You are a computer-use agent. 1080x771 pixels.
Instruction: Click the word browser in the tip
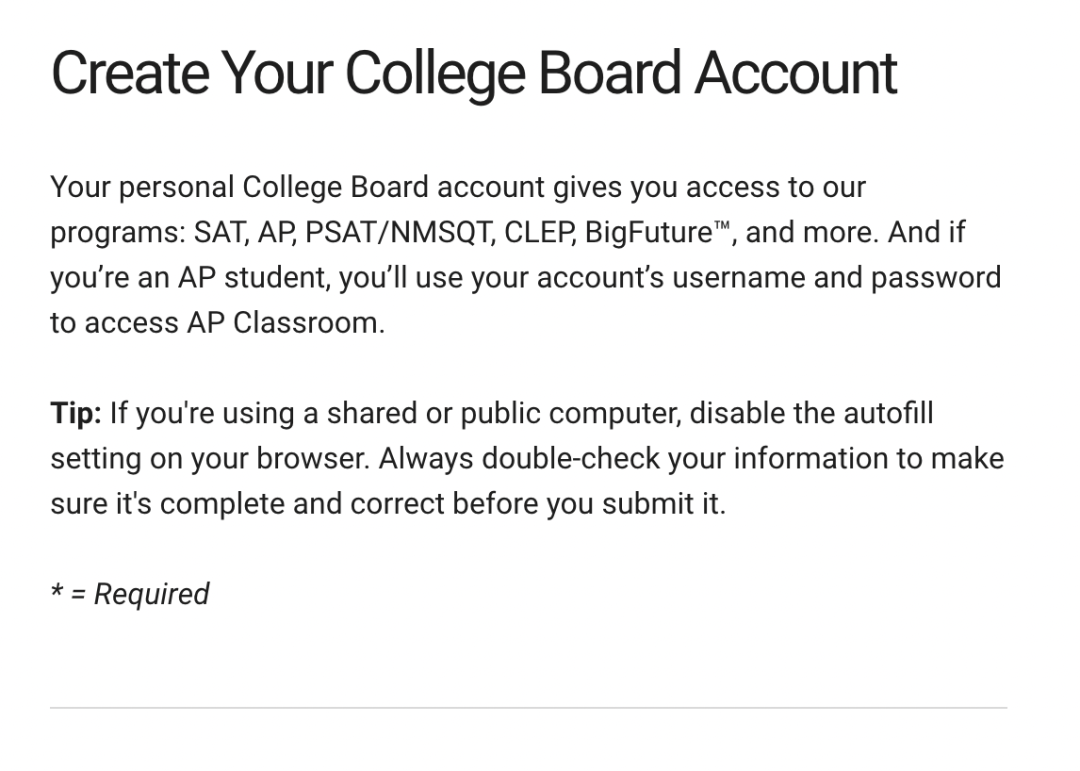point(312,459)
